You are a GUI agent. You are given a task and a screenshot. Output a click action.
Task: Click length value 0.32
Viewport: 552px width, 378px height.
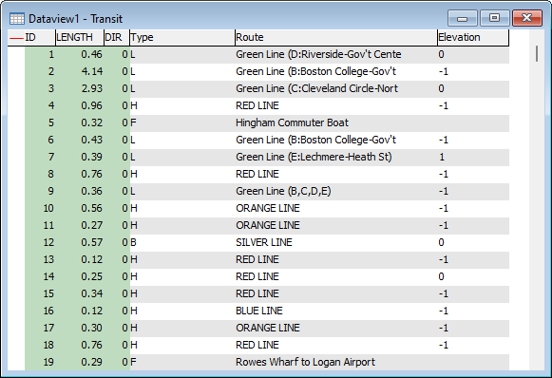92,123
